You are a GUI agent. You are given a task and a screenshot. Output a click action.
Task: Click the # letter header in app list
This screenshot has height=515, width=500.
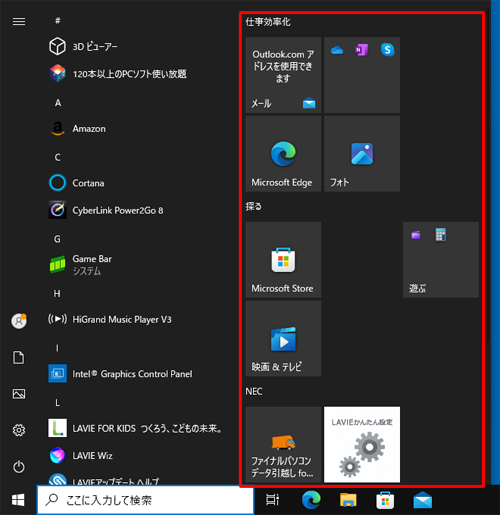pos(58,21)
